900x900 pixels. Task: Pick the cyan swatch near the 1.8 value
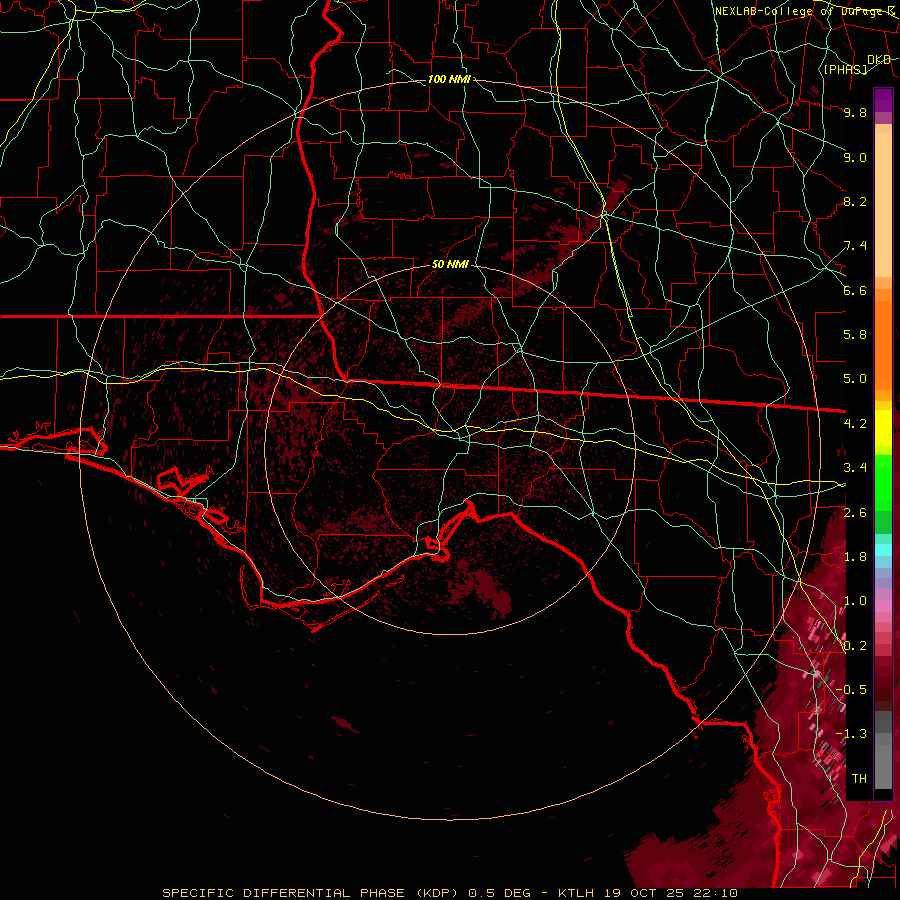tap(883, 550)
